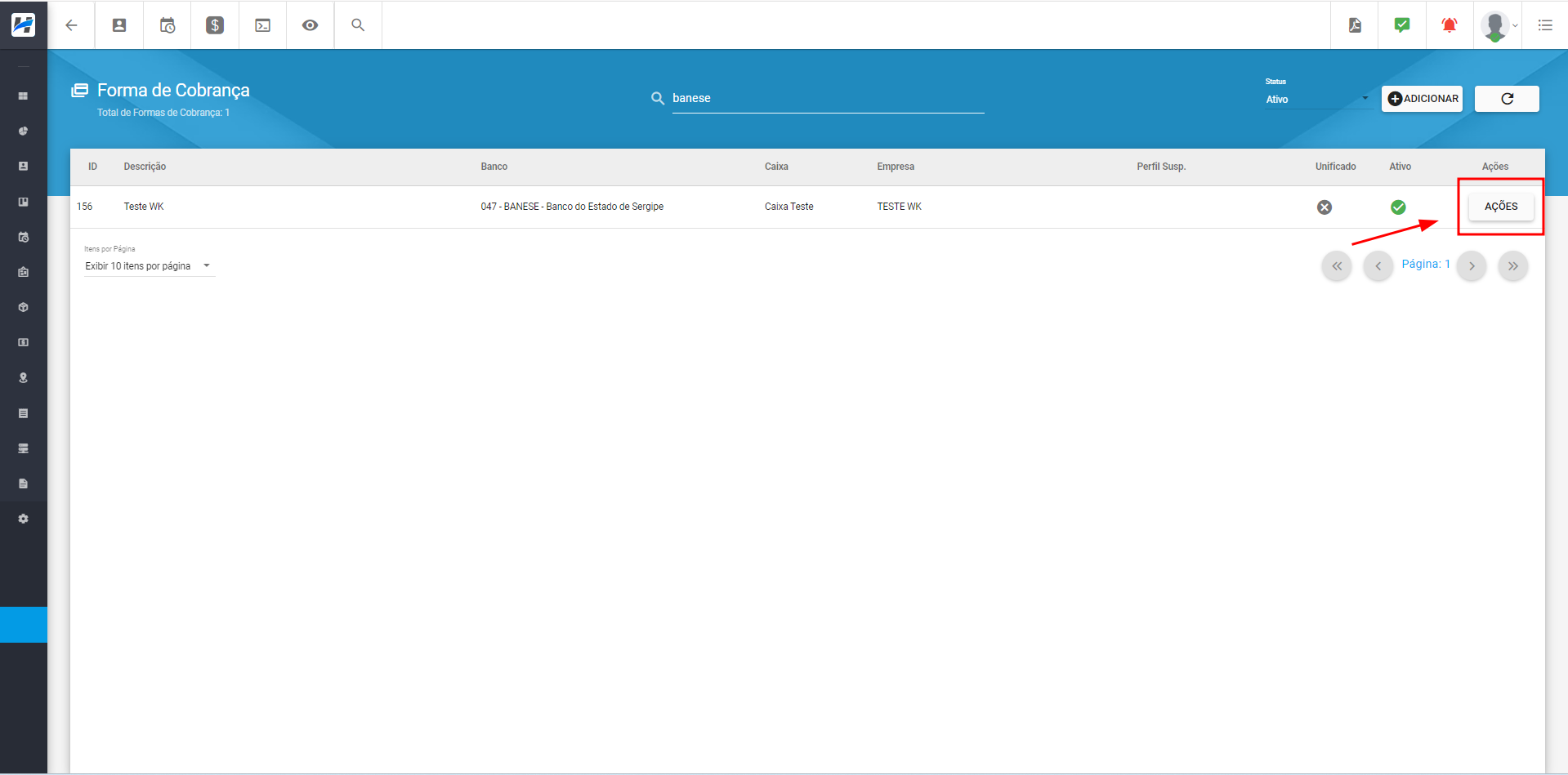
Task: Click the Descrição column header
Action: pos(145,167)
